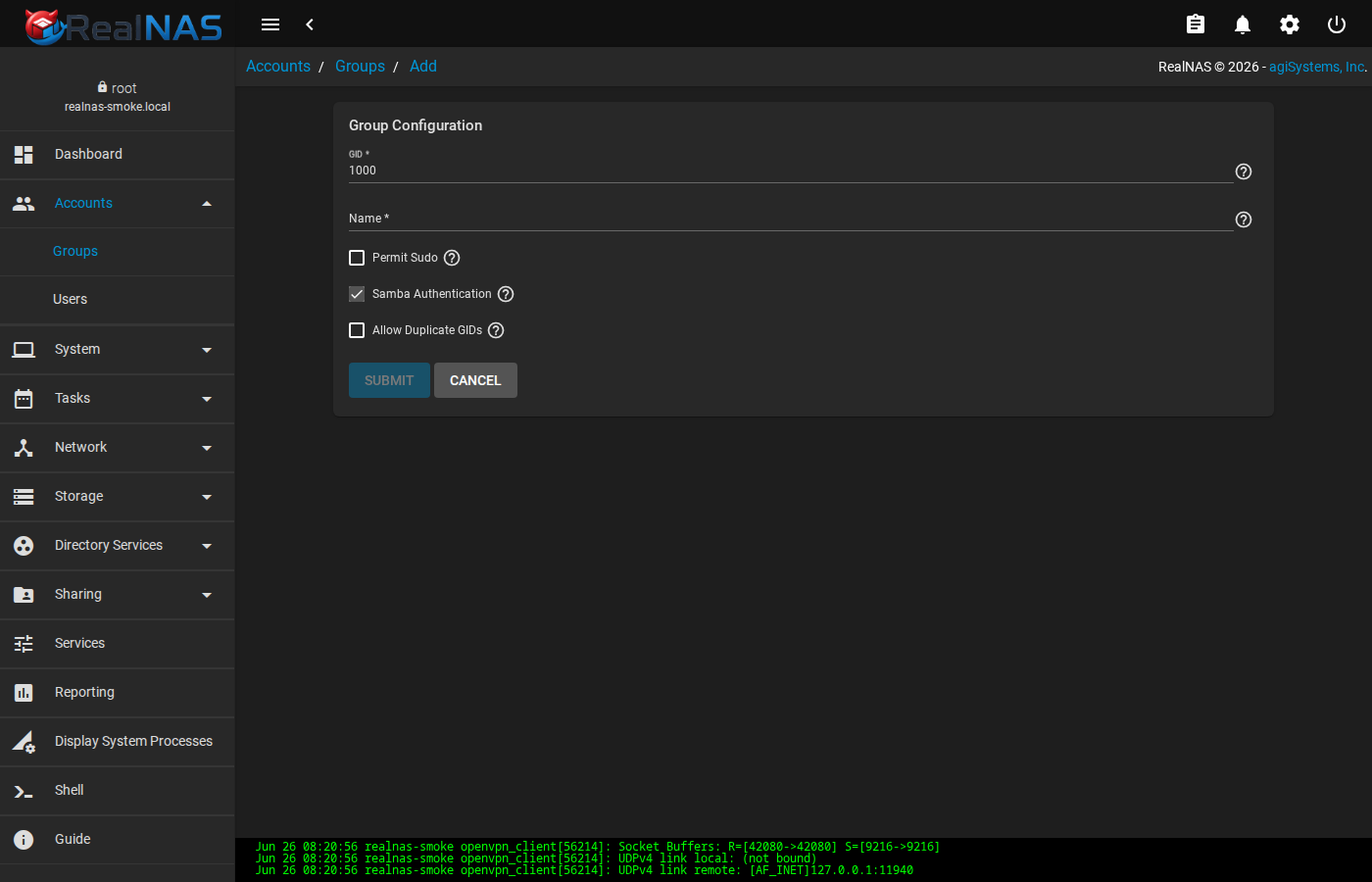This screenshot has height=882, width=1372.
Task: Show help for the GID field
Action: pos(1244,171)
